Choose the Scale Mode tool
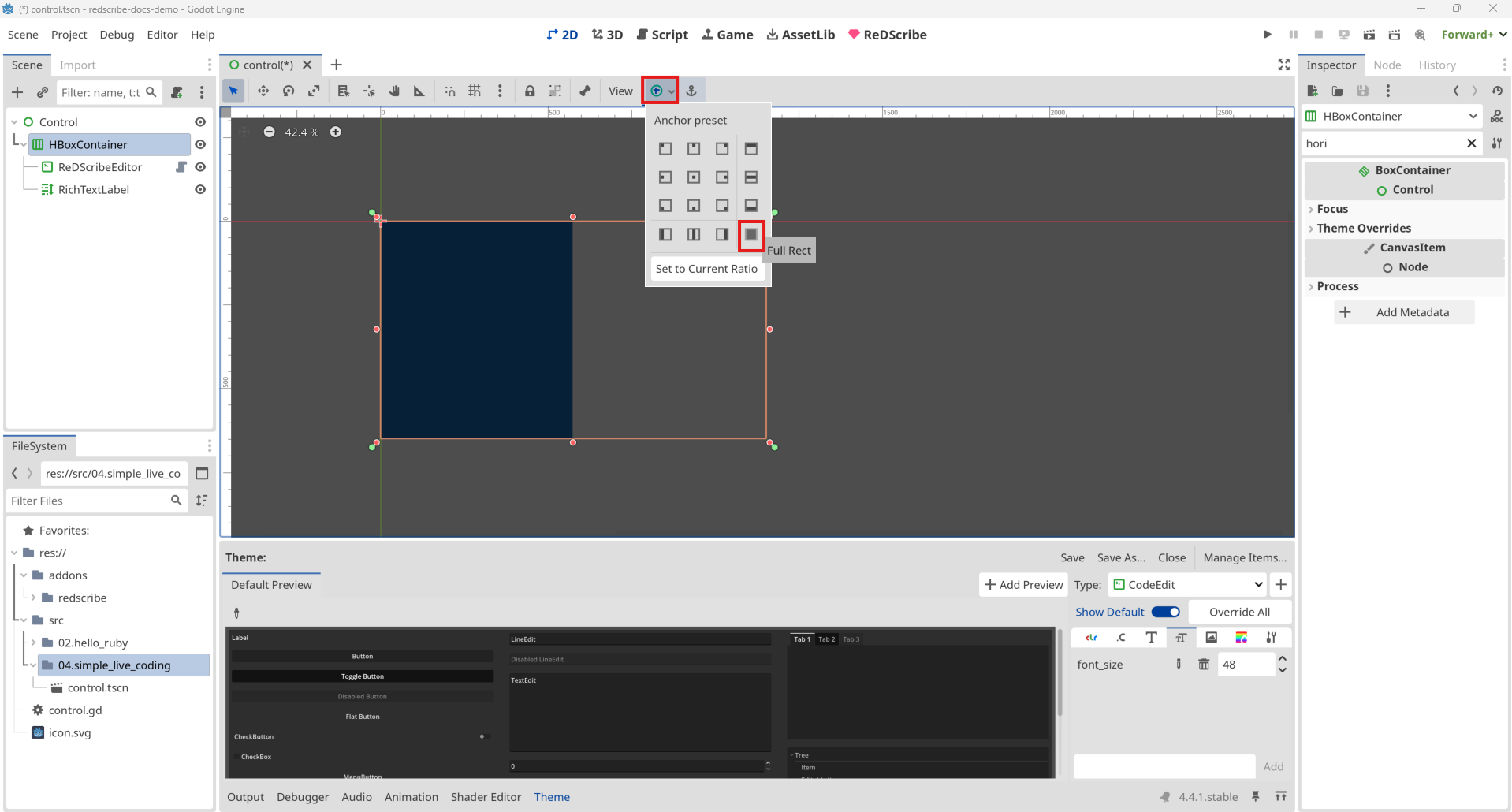Screen dimensions: 1512x812 click(314, 91)
